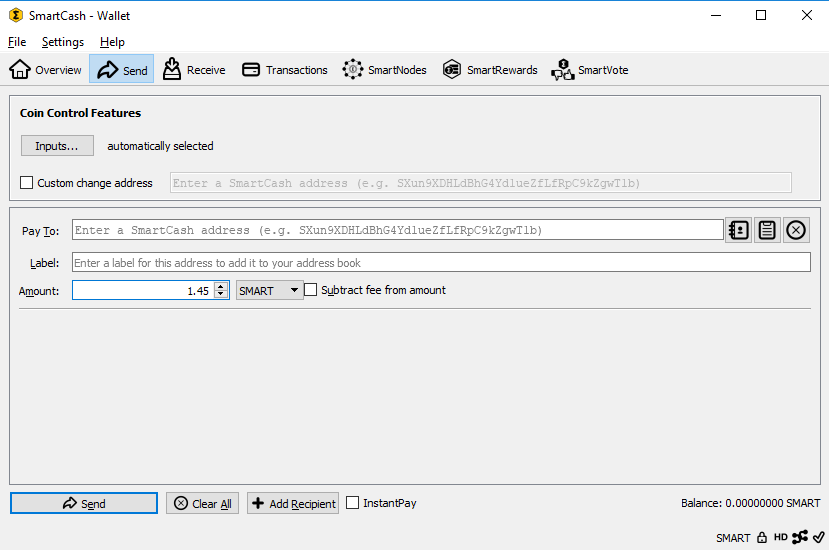Increase amount with the up arrow
829x550 pixels.
pos(221,286)
